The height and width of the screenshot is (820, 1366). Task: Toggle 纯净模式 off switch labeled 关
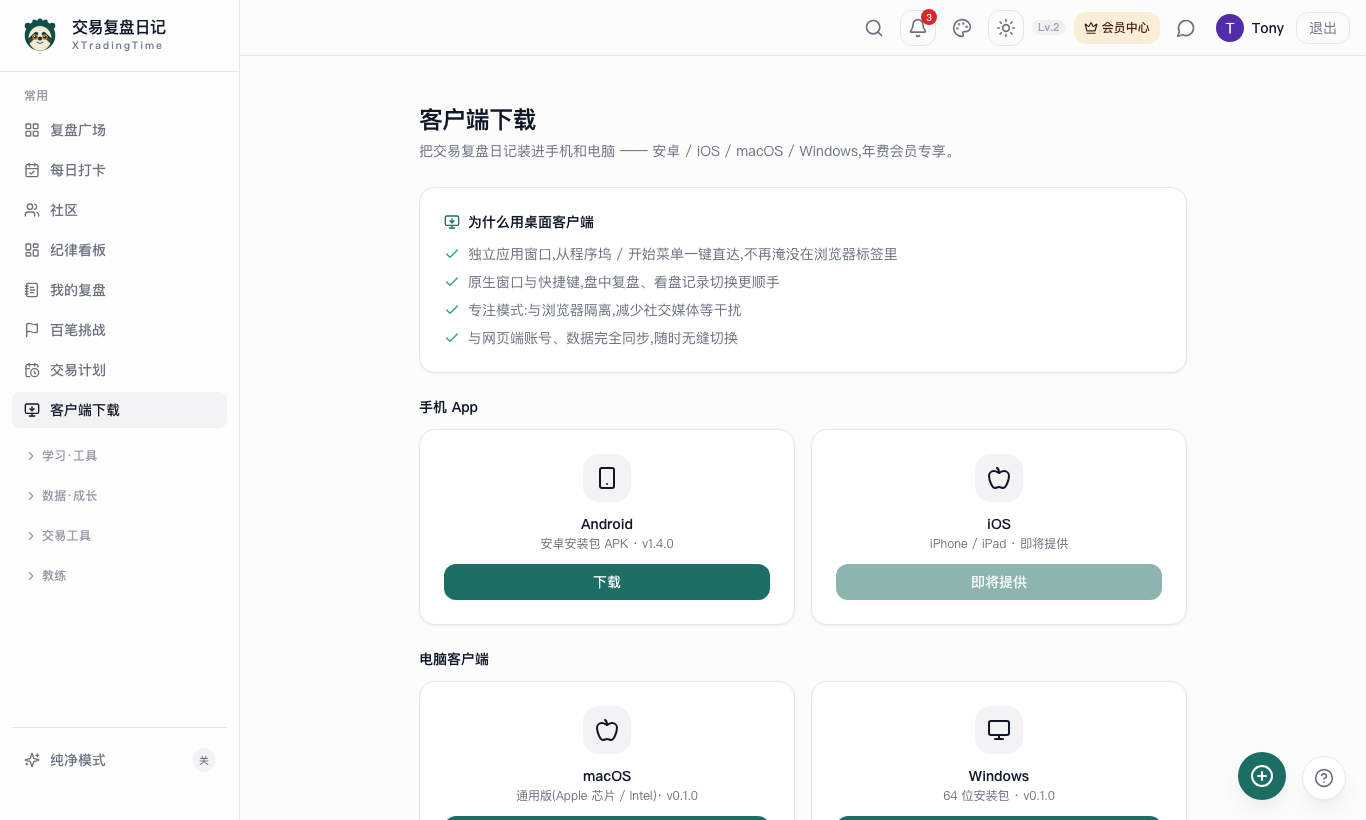tap(204, 760)
